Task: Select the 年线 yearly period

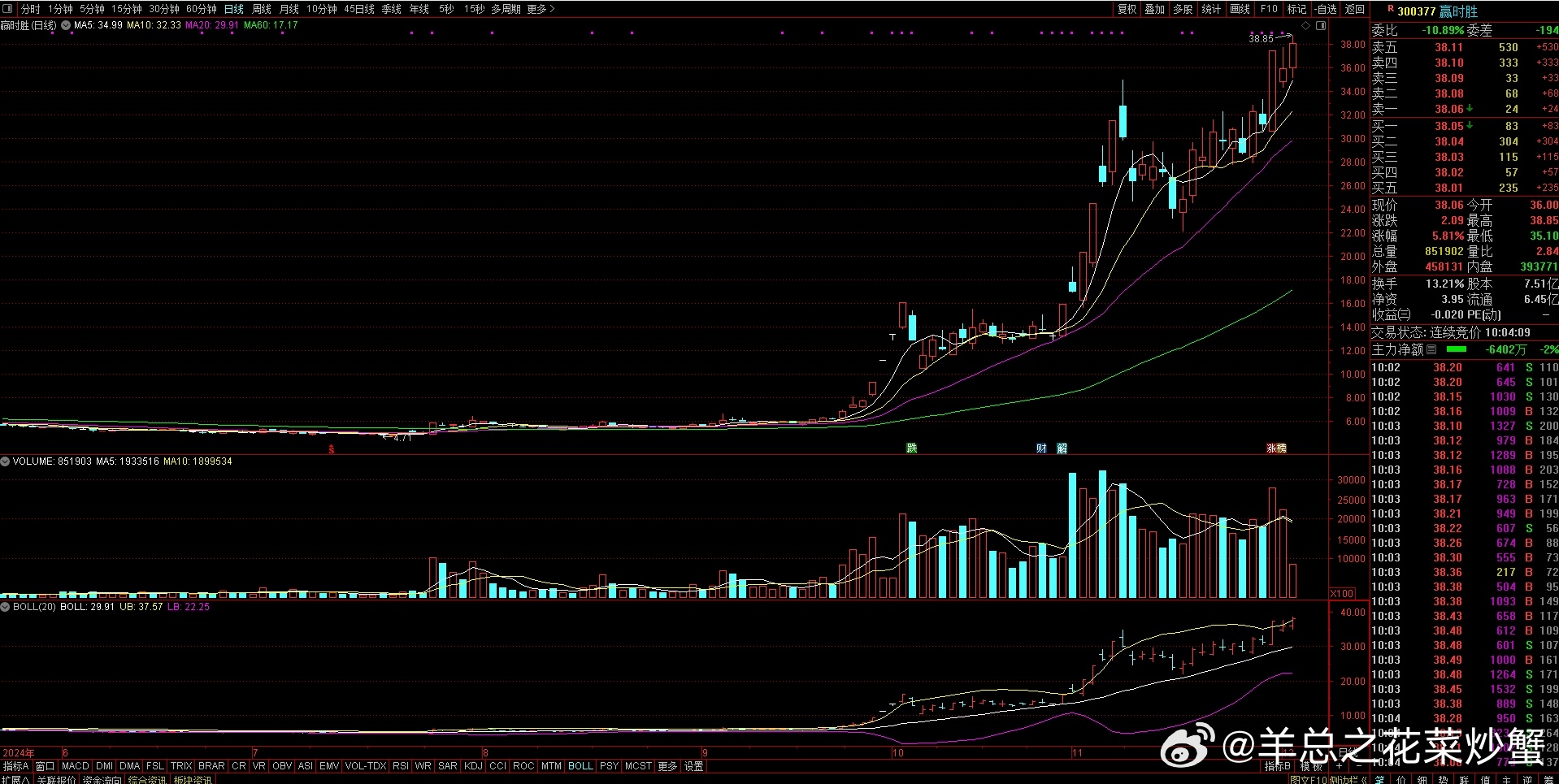Action: tap(419, 9)
